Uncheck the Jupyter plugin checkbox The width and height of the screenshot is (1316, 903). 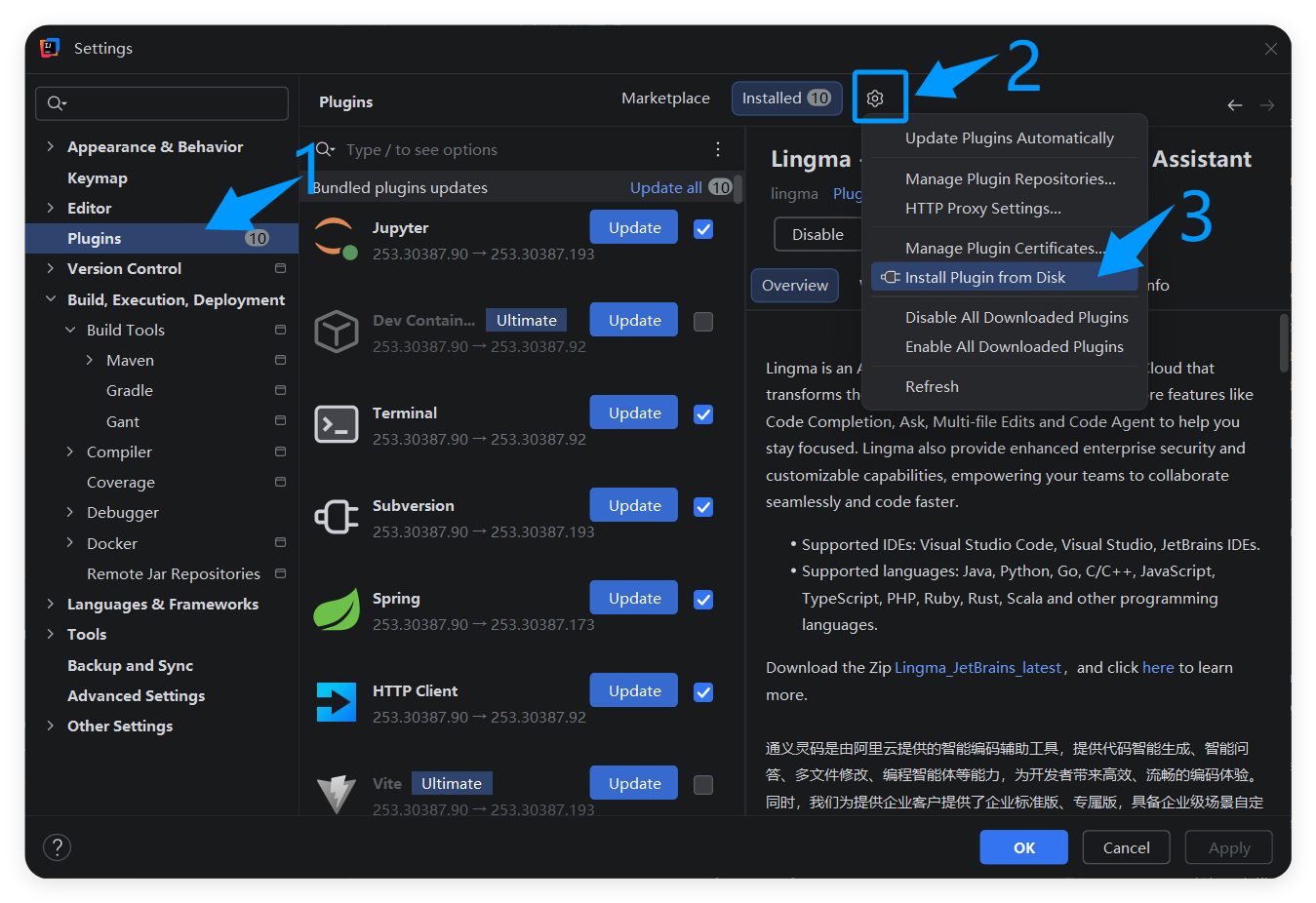[x=703, y=229]
